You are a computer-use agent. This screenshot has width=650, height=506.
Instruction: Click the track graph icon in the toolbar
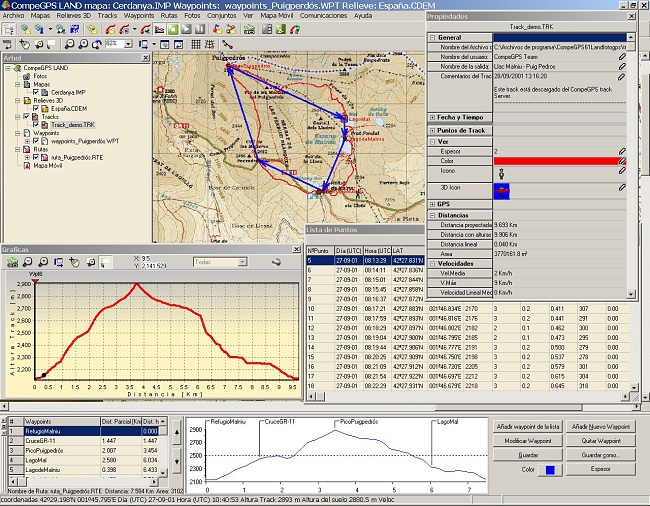coord(160,29)
